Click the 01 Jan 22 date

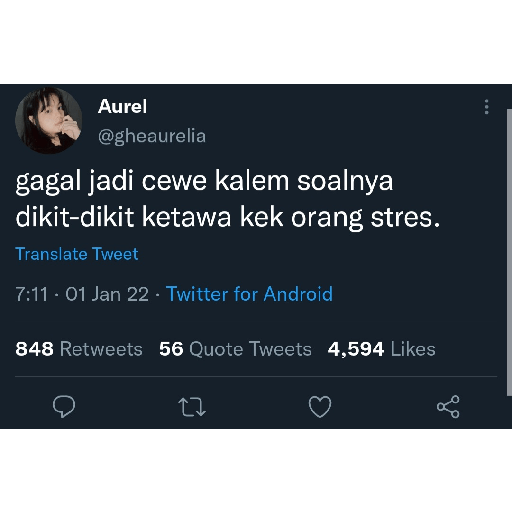click(x=107, y=294)
